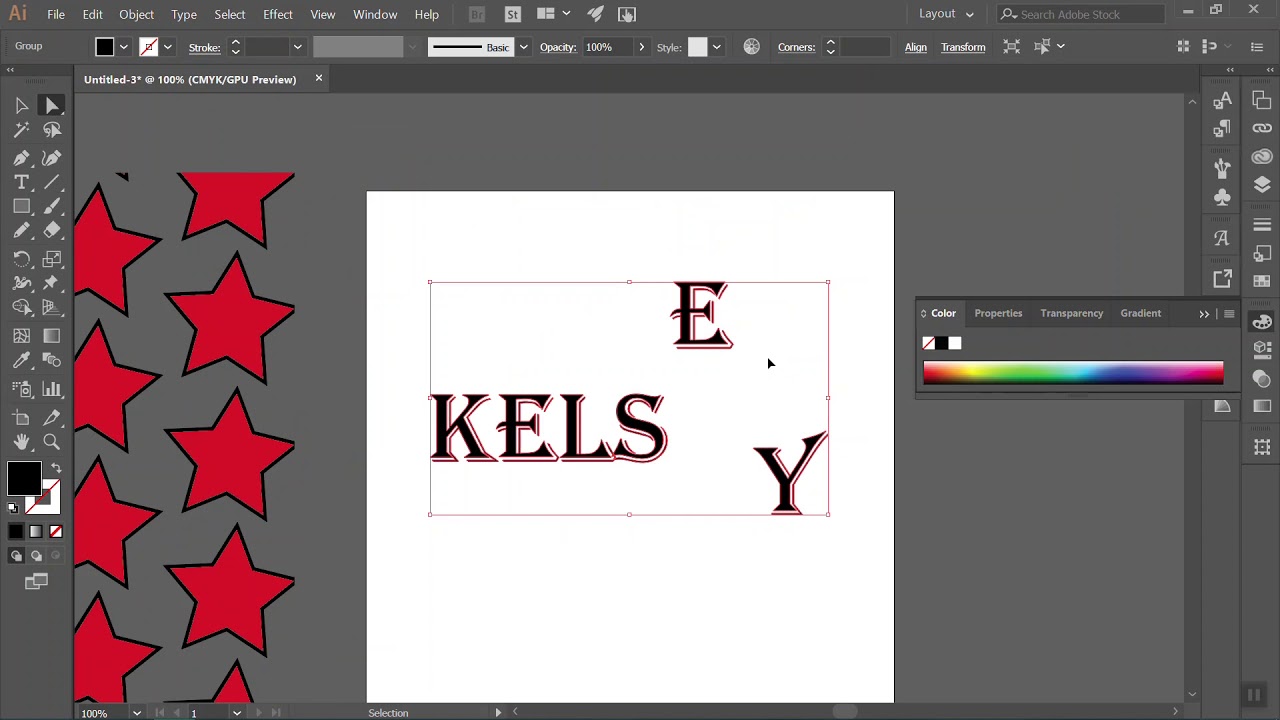Viewport: 1280px width, 720px height.
Task: Select the Type tool
Action: 21,182
